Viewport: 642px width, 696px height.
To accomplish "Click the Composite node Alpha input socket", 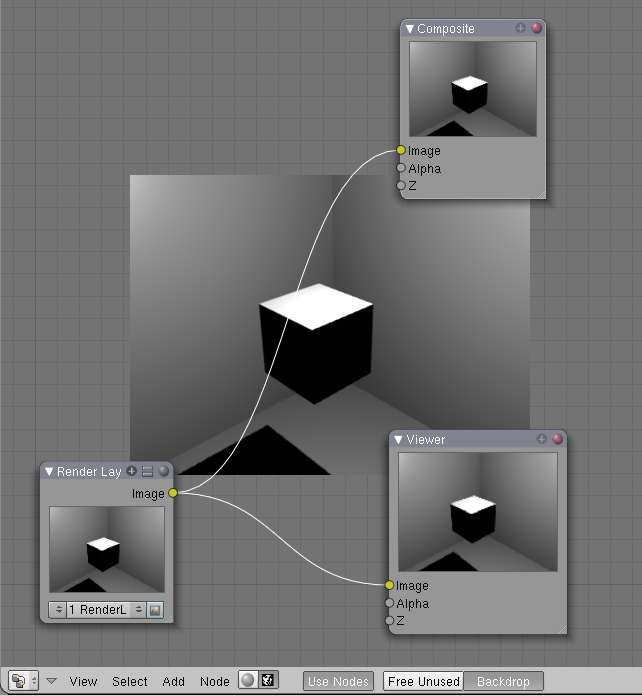I will 400,168.
